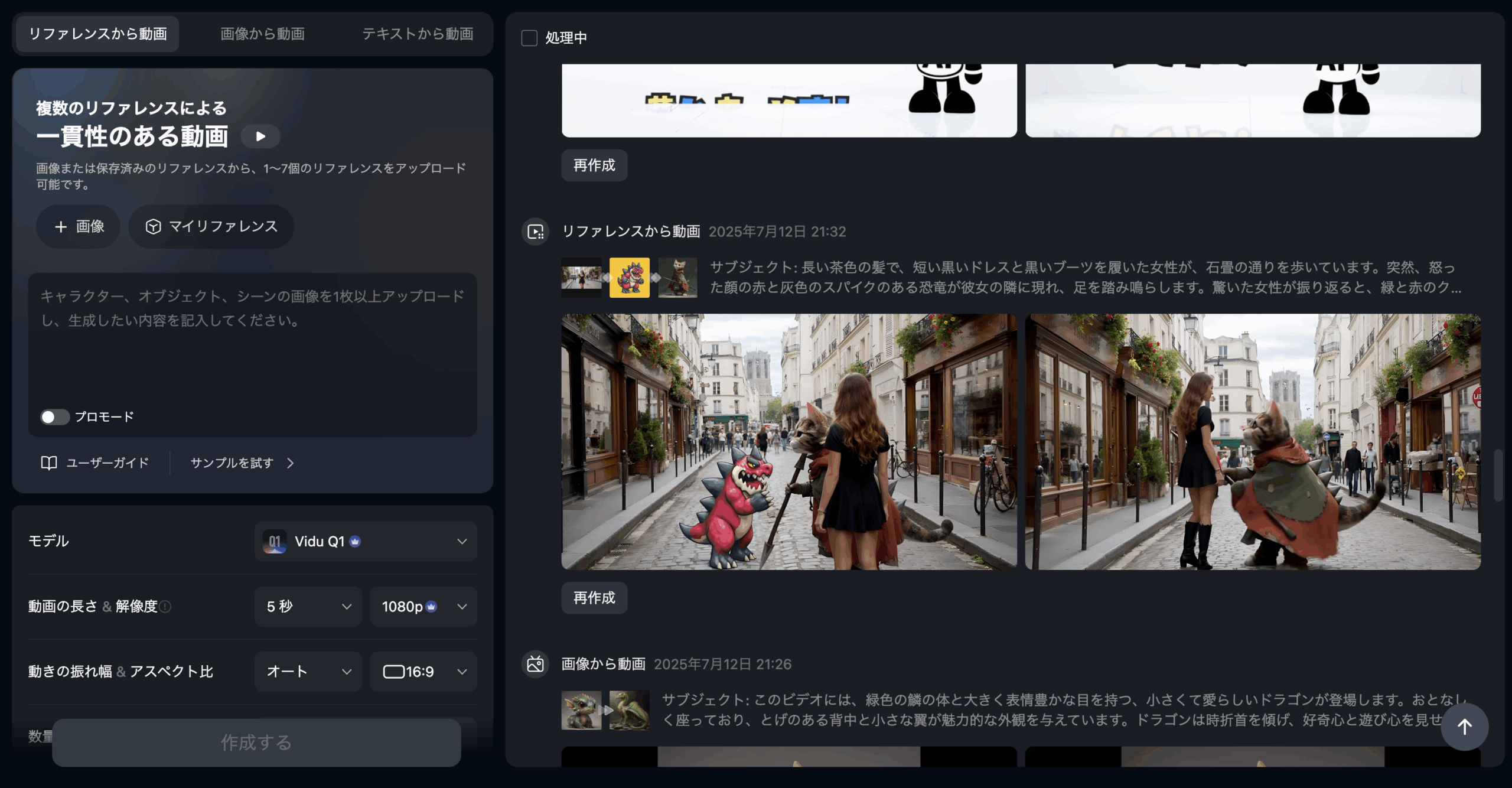Click the サンプルを試す link

pos(242,463)
